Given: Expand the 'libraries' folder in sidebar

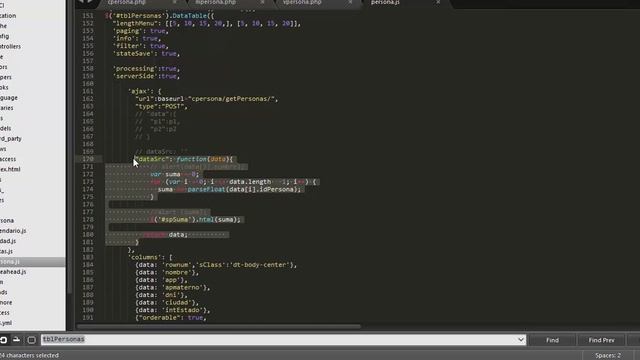Looking at the screenshot, I should click(7, 108).
